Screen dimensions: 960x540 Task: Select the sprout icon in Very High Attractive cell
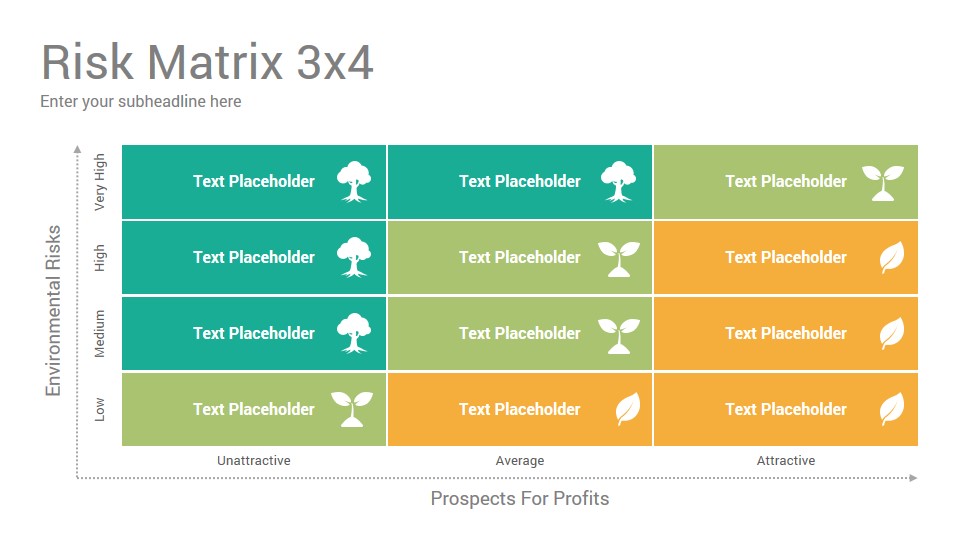click(x=883, y=182)
